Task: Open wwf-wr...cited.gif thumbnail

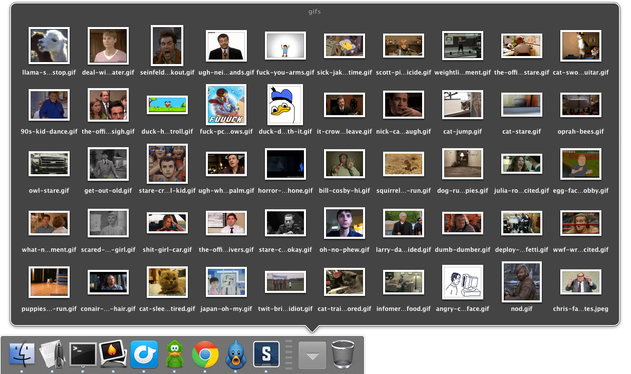Action: 581,223
